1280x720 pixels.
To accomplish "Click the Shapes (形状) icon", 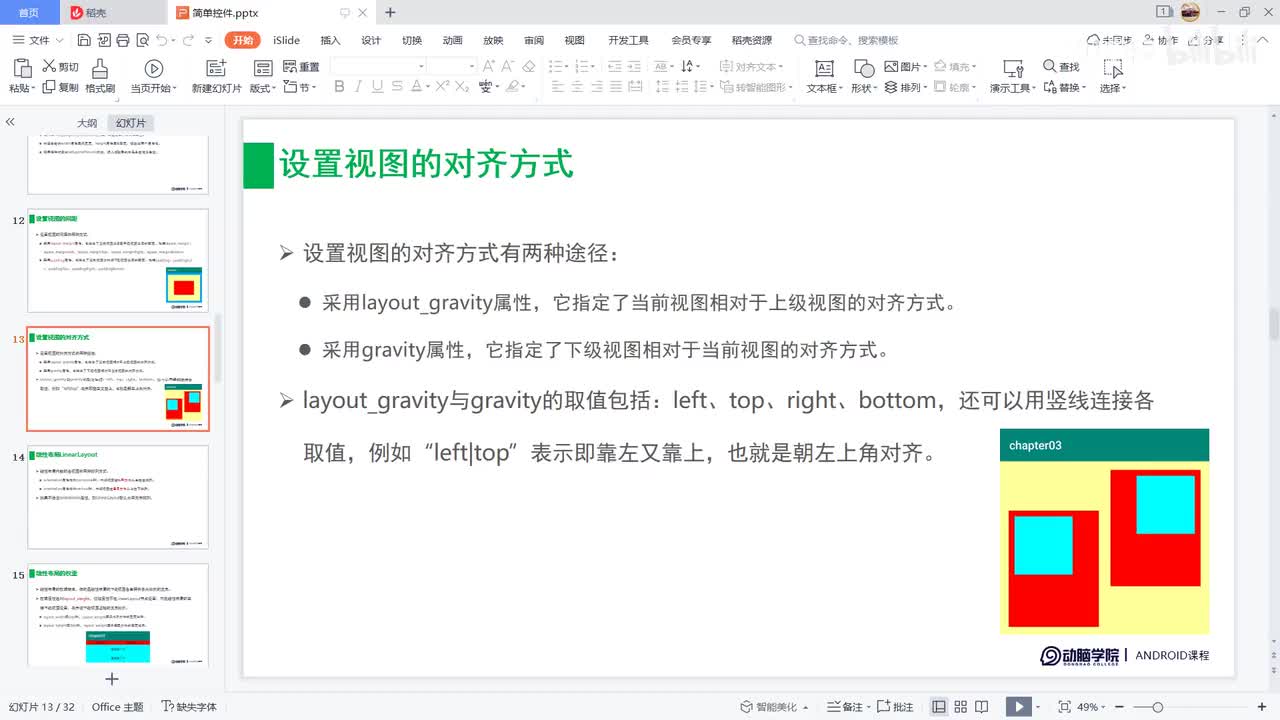I will point(864,68).
